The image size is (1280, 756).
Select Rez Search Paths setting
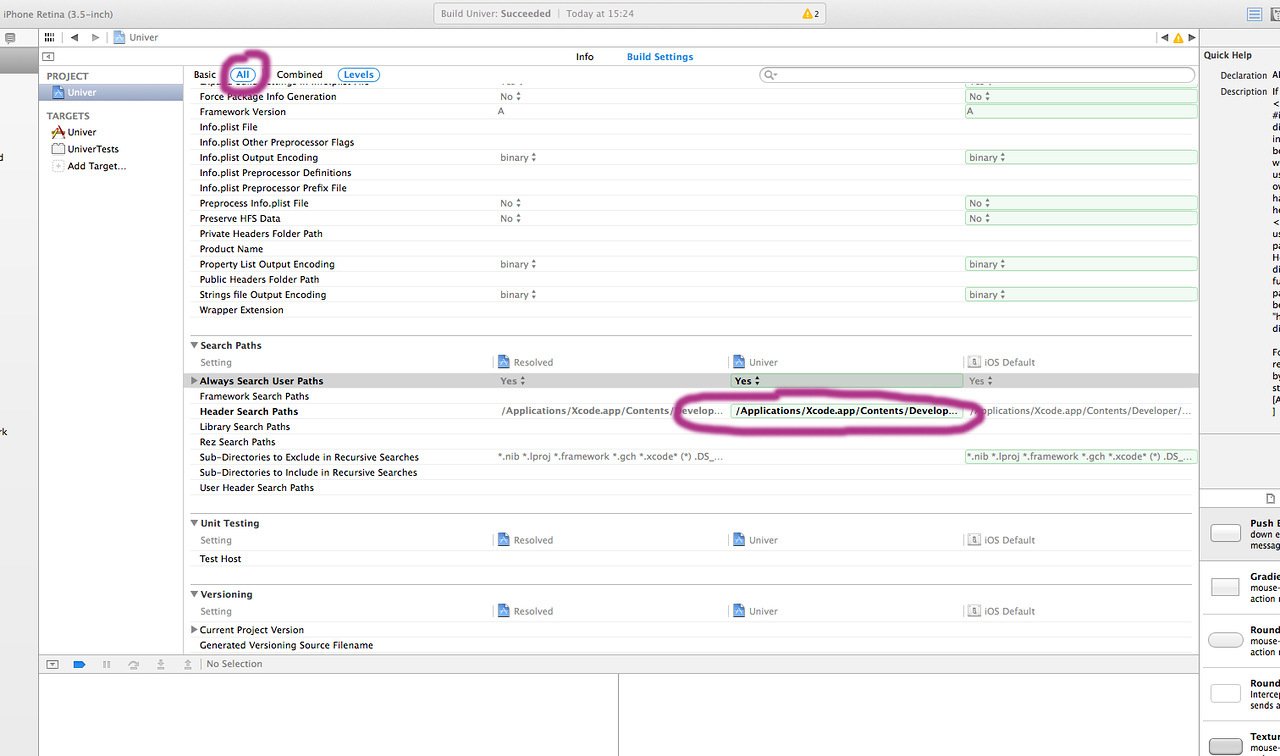[237, 442]
